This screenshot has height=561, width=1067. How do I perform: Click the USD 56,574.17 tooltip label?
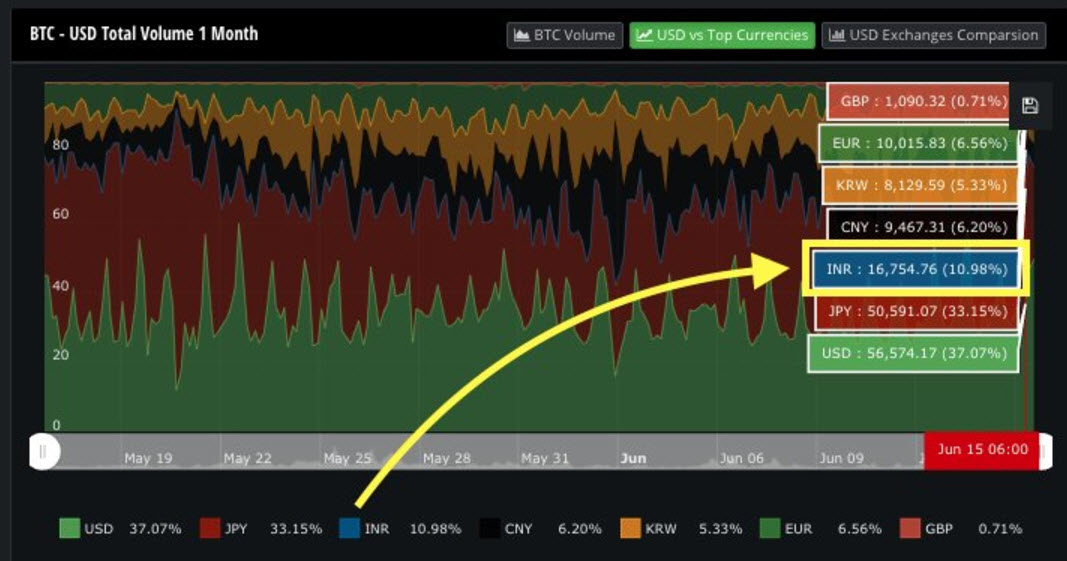pos(913,353)
